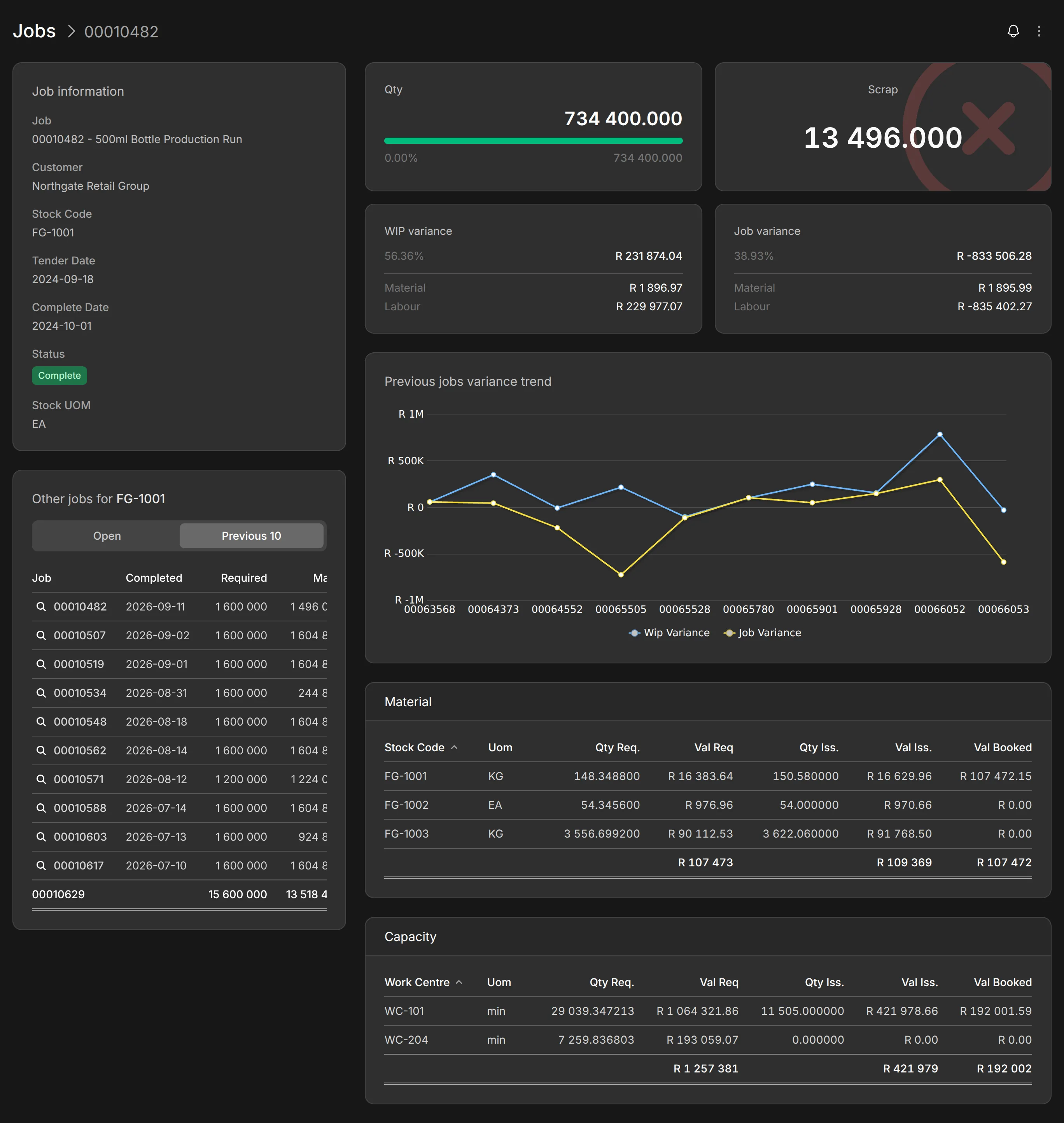Click WIP variance amount R 231 874.04

click(x=648, y=256)
